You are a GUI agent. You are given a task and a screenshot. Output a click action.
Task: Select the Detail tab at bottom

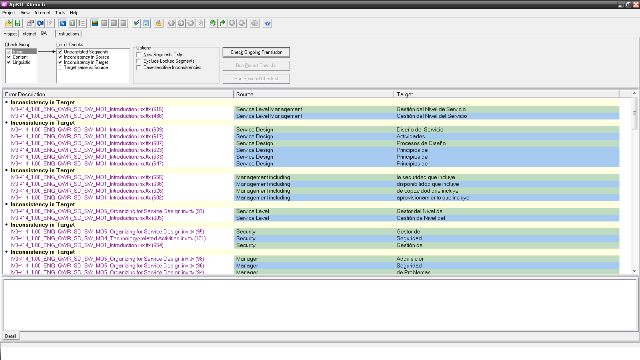(10, 336)
